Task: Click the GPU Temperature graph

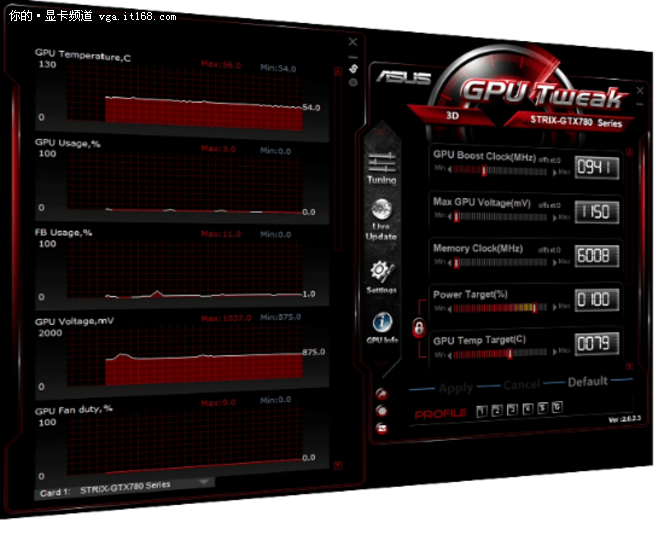Action: [x=185, y=95]
